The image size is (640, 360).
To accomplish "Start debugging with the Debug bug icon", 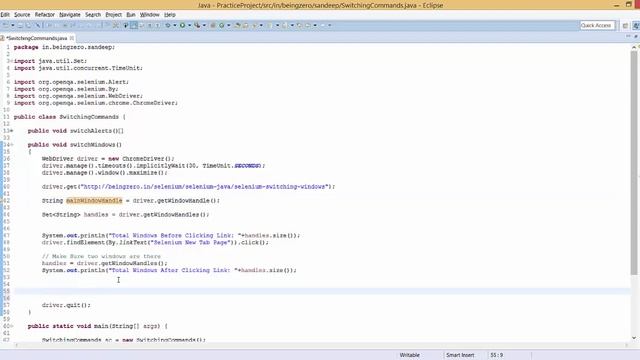I will click(x=168, y=25).
